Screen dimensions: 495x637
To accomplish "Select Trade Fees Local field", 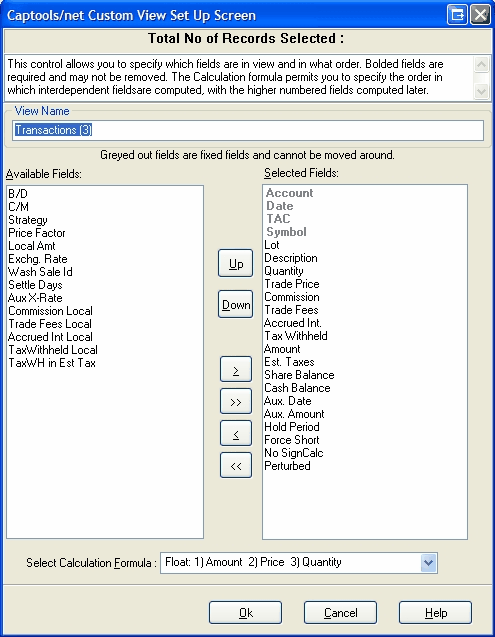I will (50, 324).
